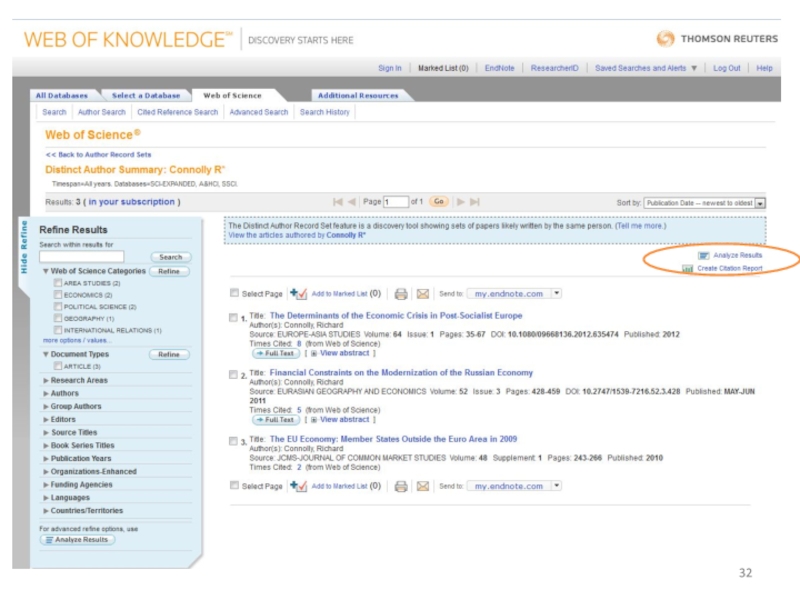Select result 2 checkbox
The image size is (800, 600).
tap(233, 374)
